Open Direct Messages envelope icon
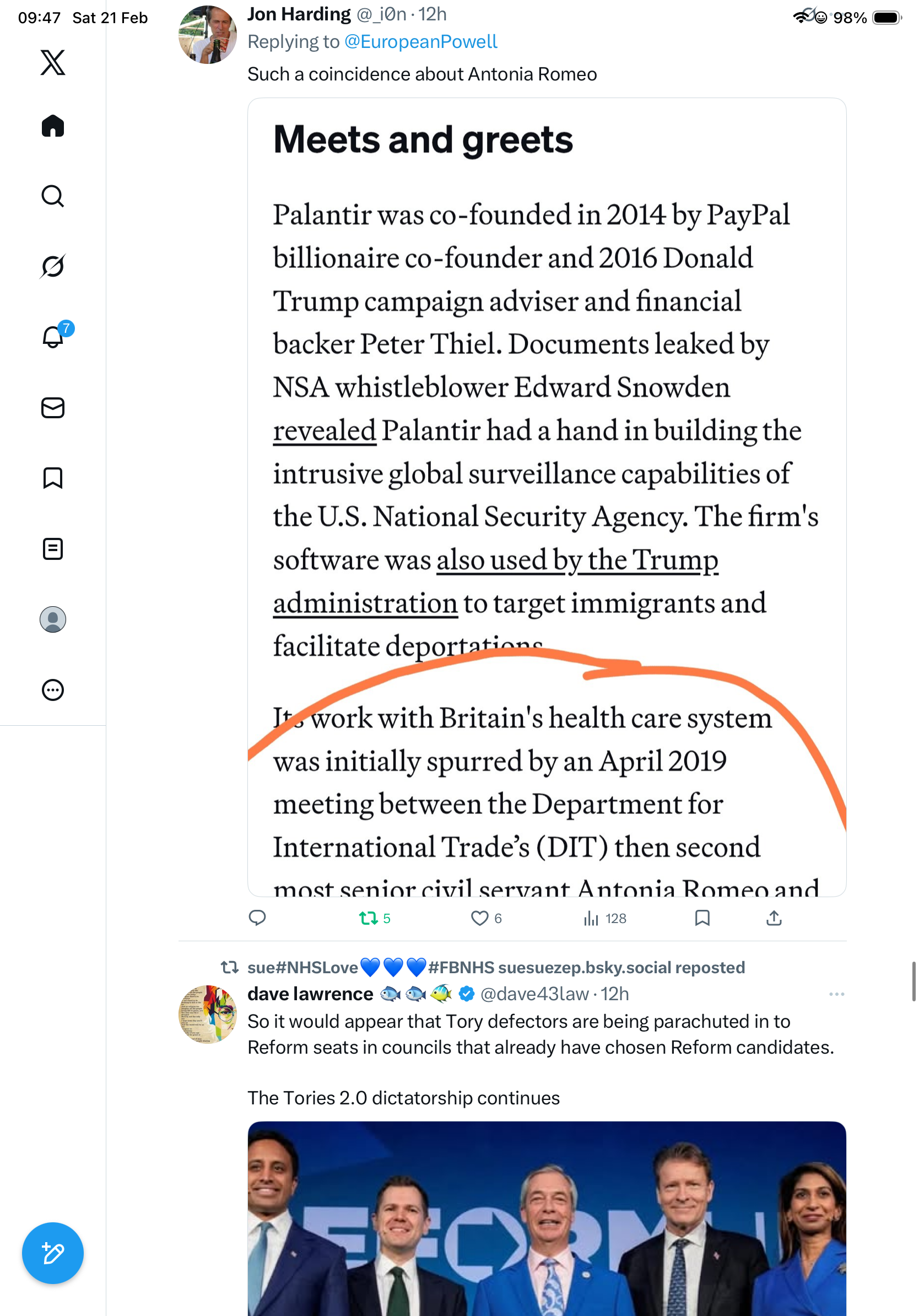 [x=53, y=408]
